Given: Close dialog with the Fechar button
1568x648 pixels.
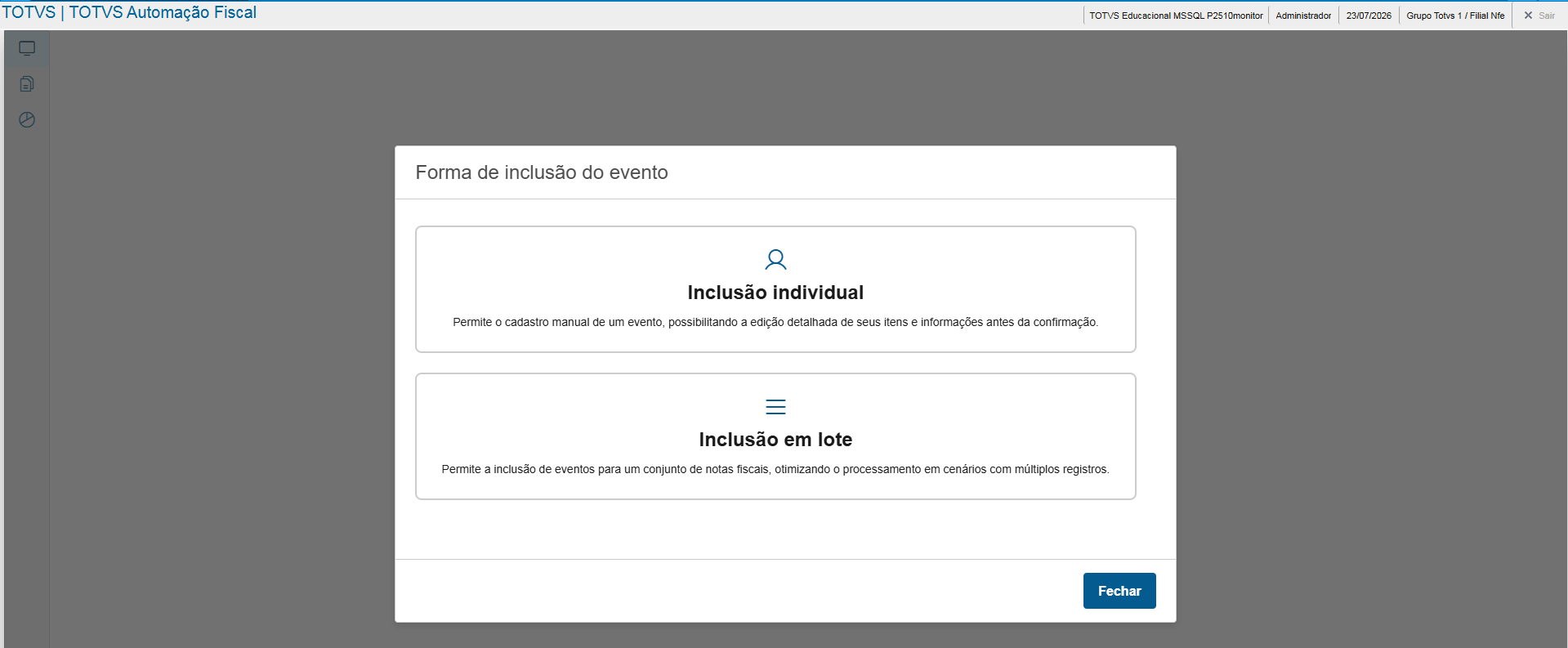Looking at the screenshot, I should click(x=1119, y=591).
